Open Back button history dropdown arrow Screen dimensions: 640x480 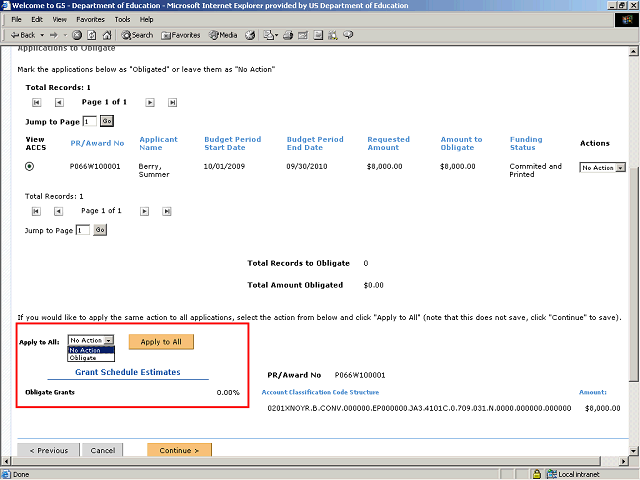point(42,35)
